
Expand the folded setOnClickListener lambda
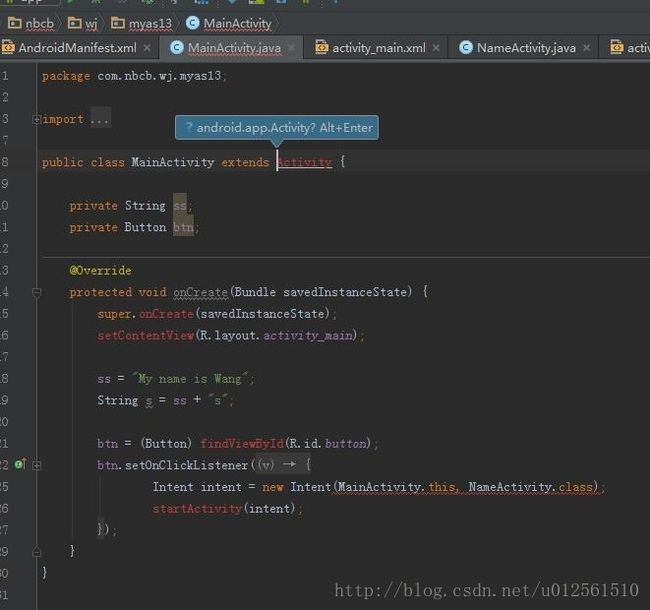tap(36, 465)
